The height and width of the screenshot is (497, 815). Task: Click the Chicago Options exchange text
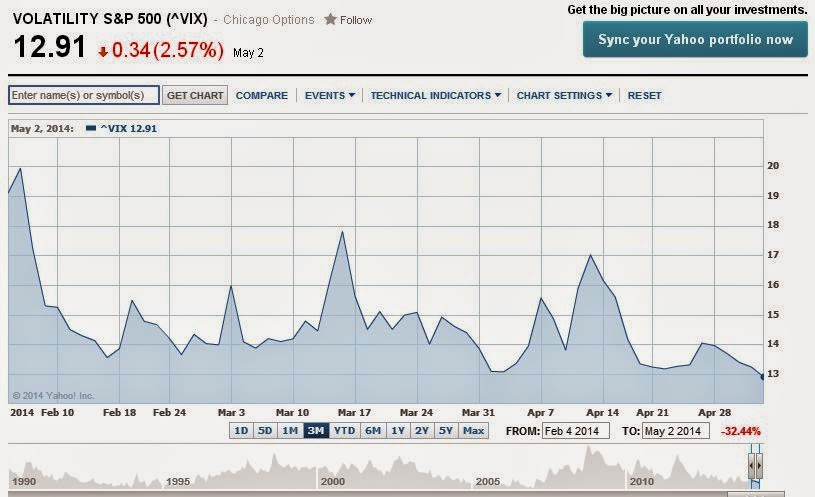(x=269, y=20)
